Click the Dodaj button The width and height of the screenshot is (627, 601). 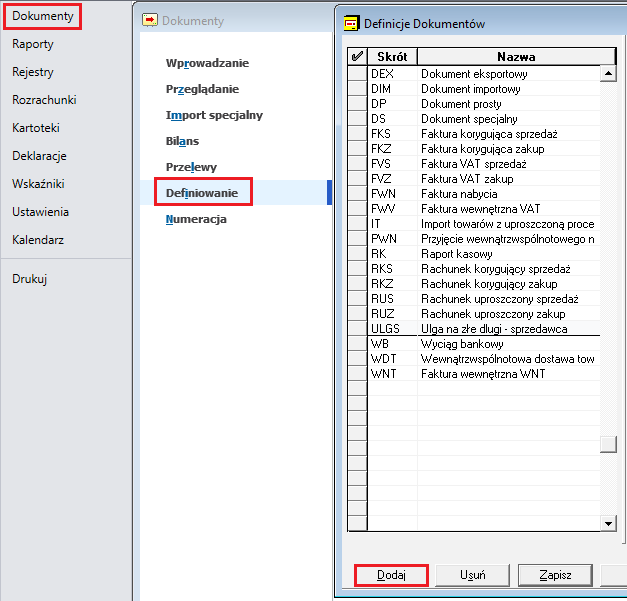click(x=391, y=575)
